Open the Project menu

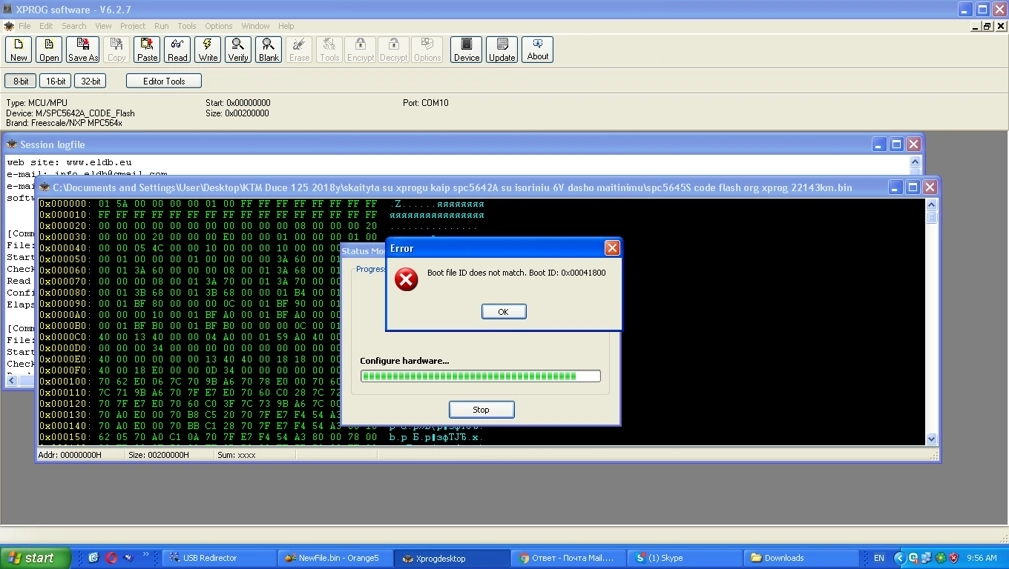132,26
